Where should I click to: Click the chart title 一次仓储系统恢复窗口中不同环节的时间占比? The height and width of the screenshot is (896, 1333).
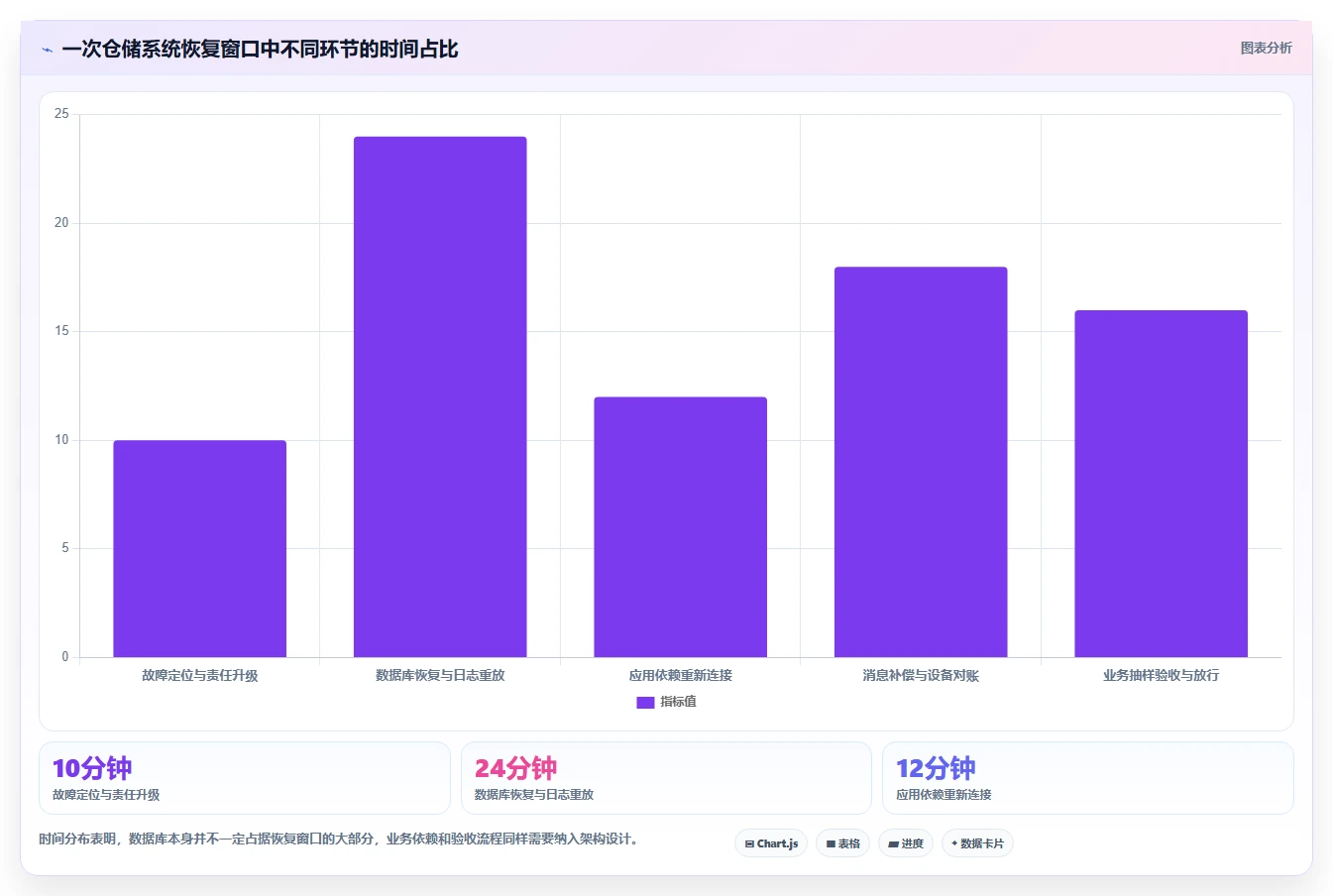(x=260, y=49)
